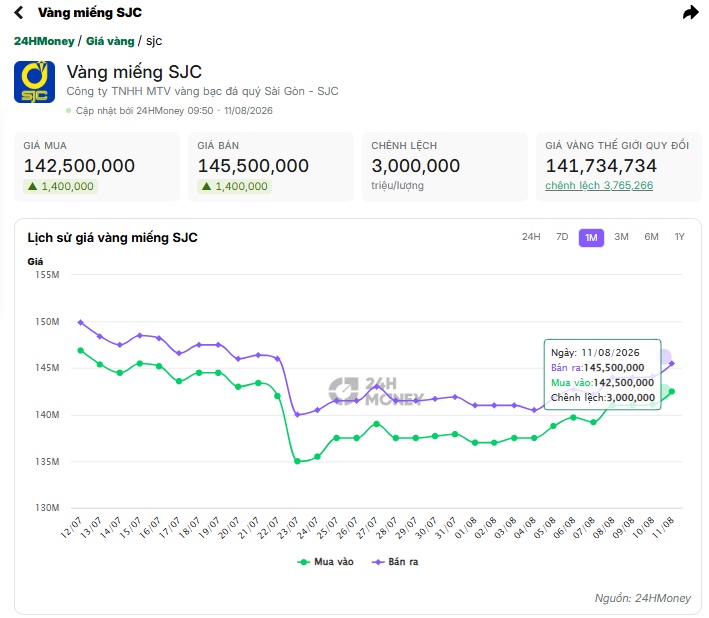Toggle Mua vào series in legend
This screenshot has width=709, height=618.
(325, 561)
